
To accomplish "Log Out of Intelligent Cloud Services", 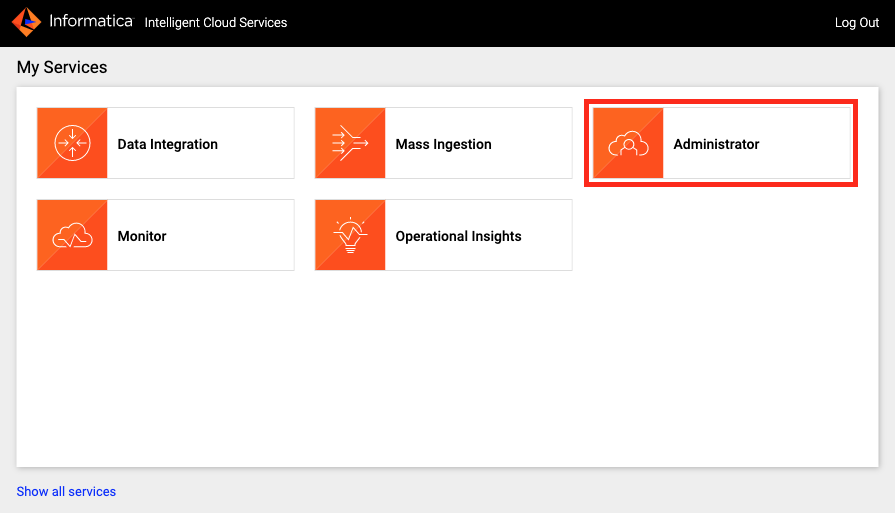I will pyautogui.click(x=856, y=23).
